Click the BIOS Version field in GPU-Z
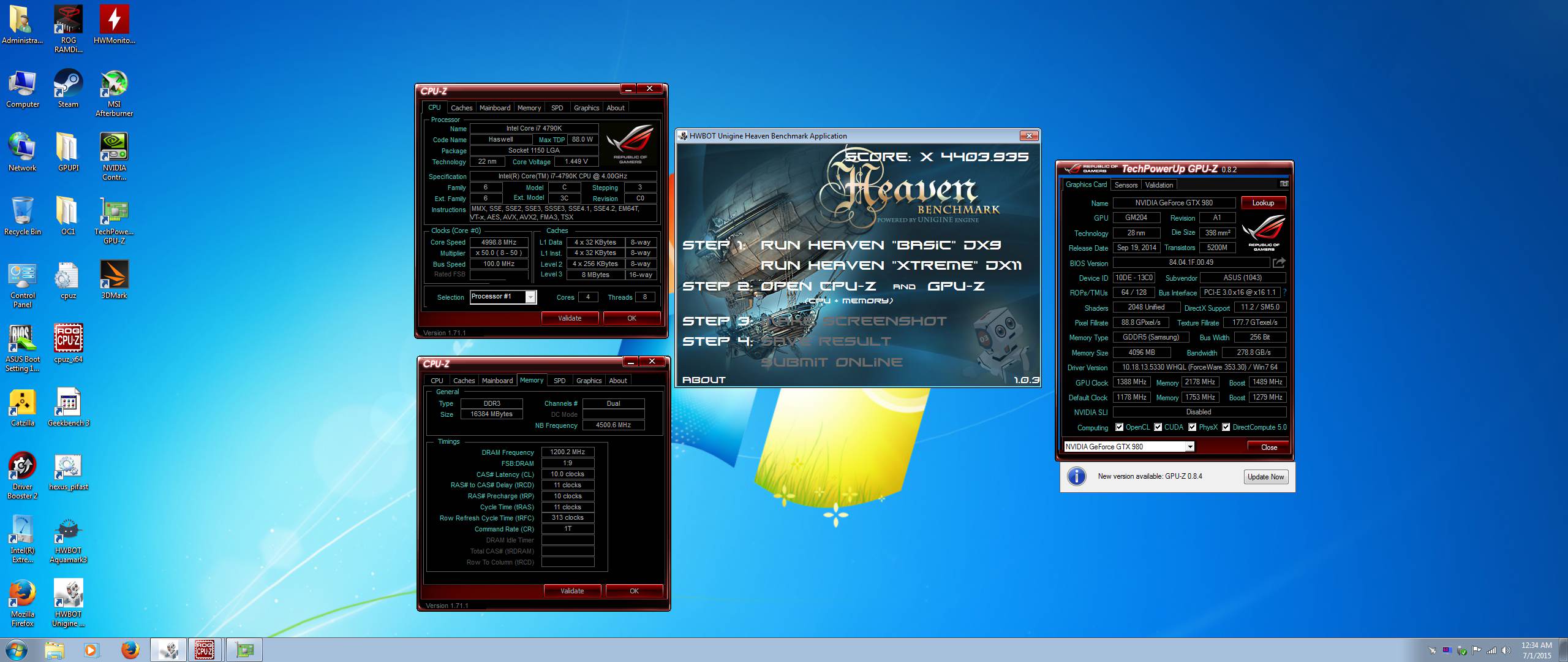Screen dimensions: 1568x662 coord(1191,262)
